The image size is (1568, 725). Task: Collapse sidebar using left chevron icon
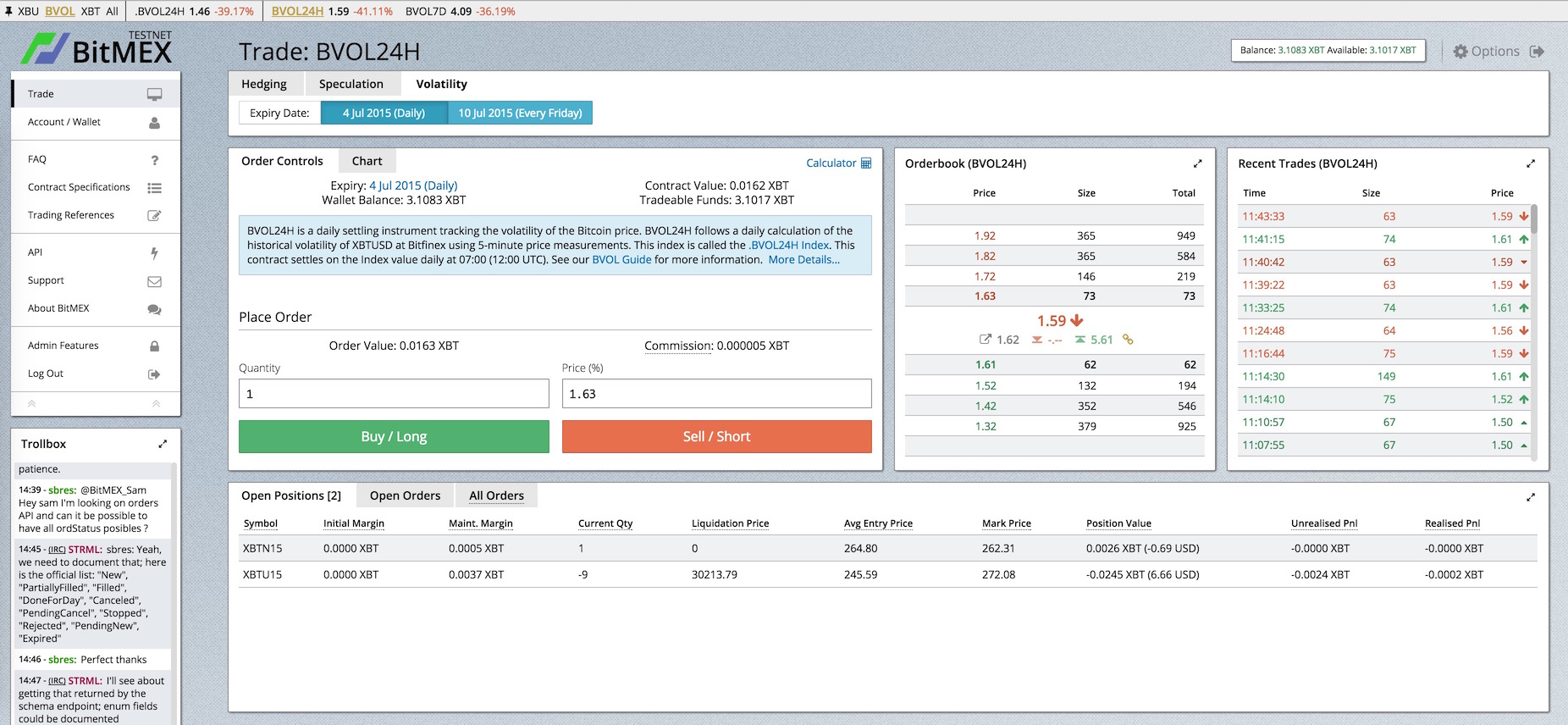(x=31, y=404)
